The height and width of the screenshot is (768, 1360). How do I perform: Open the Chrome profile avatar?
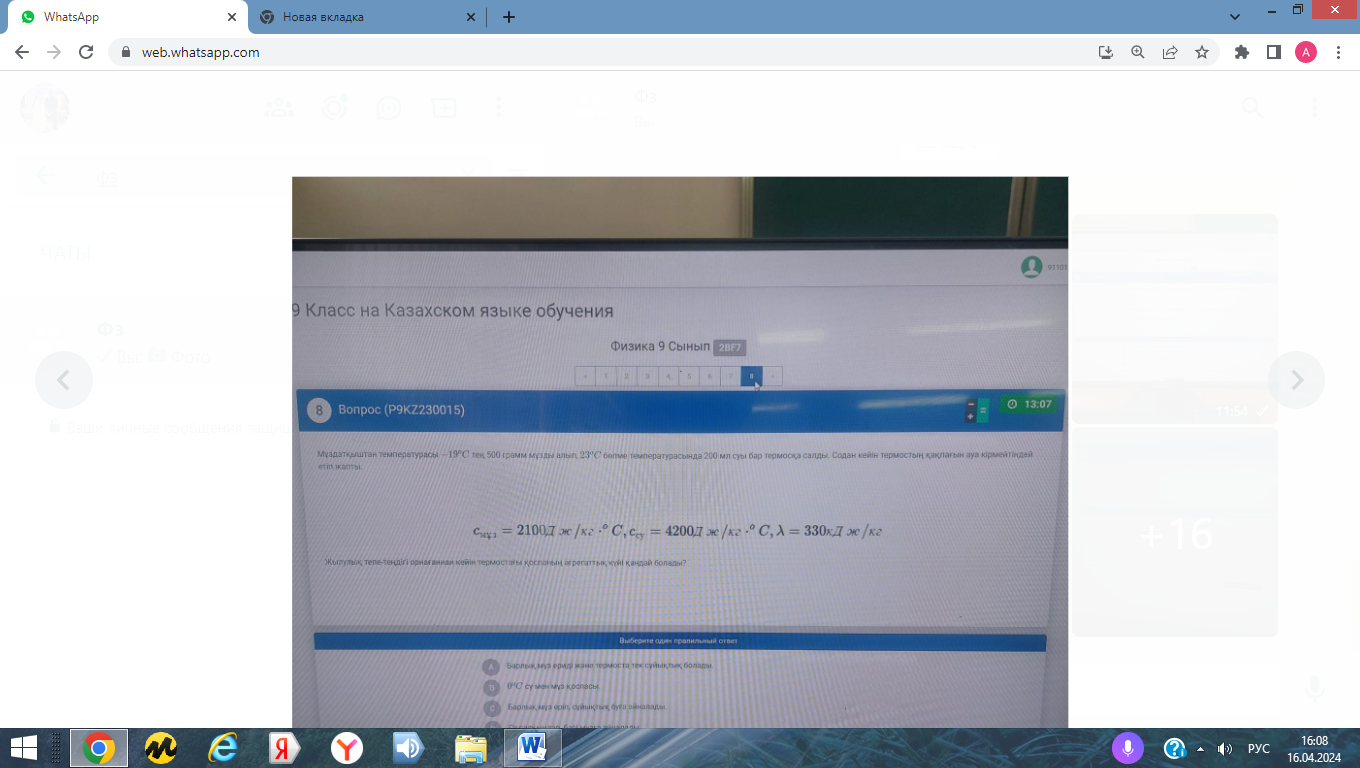coord(1306,52)
